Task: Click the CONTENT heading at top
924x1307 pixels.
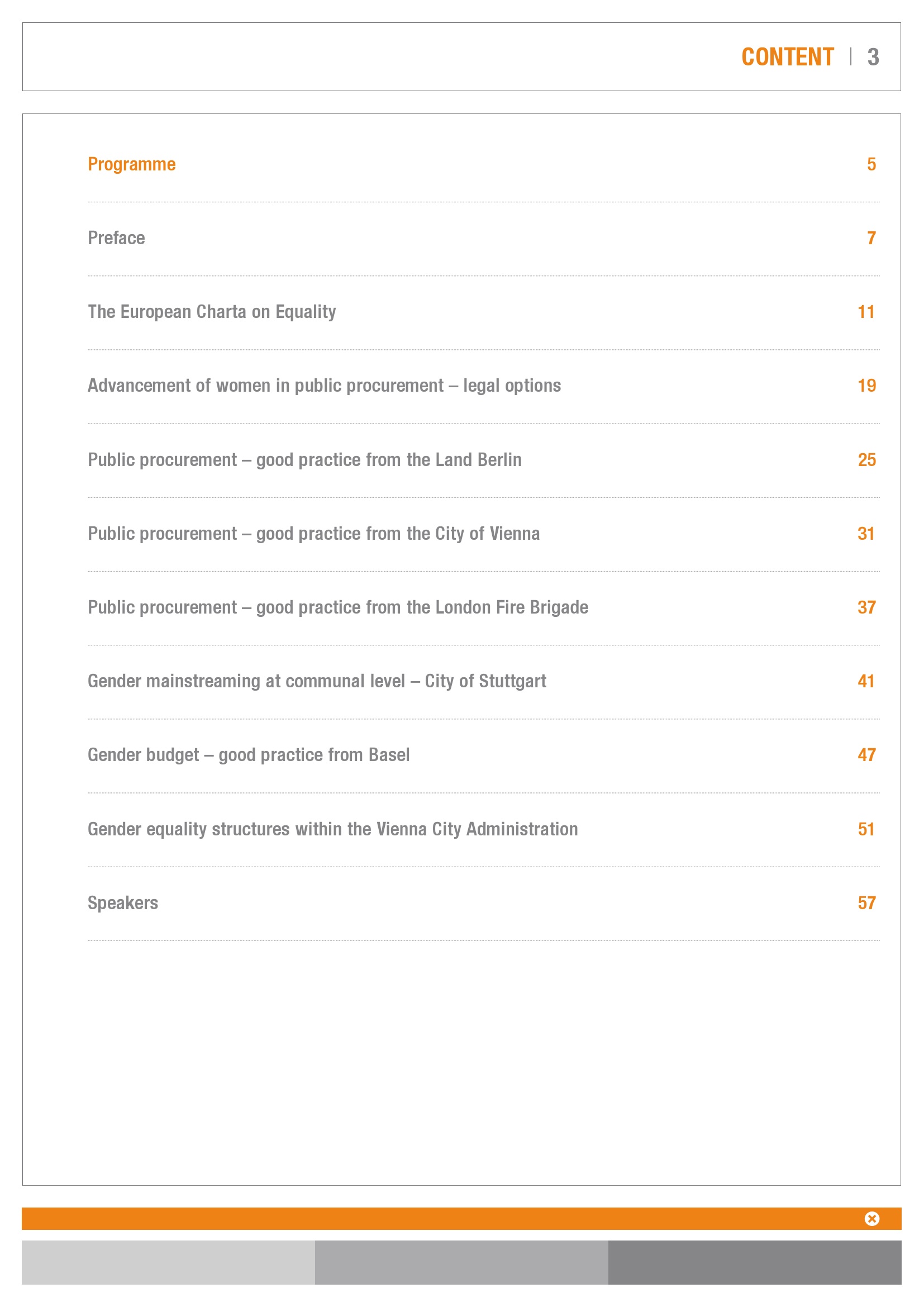Action: pyautogui.click(x=788, y=57)
